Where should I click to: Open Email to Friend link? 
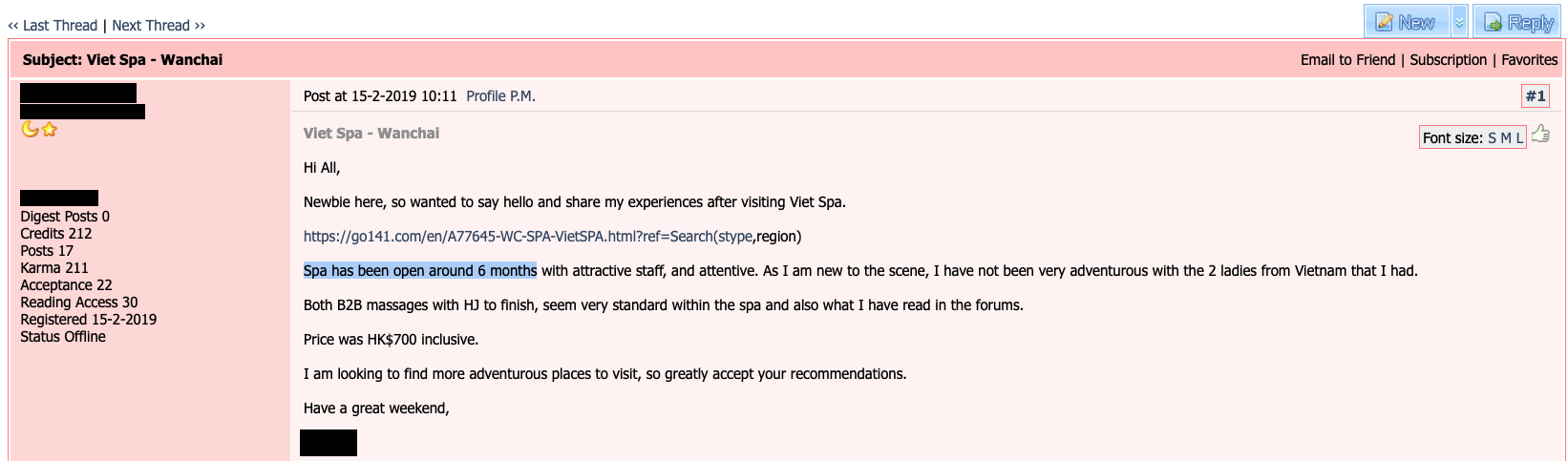[1347, 60]
